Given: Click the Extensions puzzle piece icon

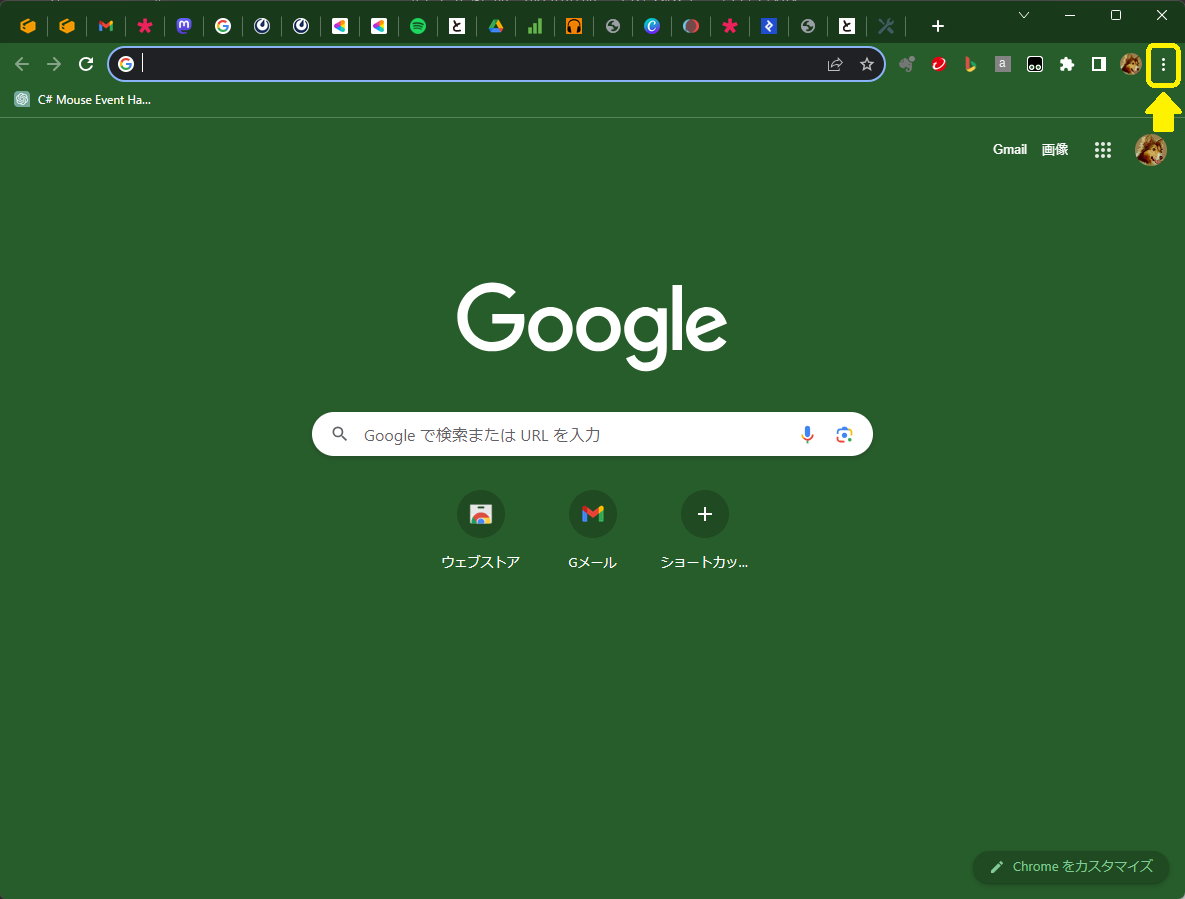Looking at the screenshot, I should click(1066, 64).
